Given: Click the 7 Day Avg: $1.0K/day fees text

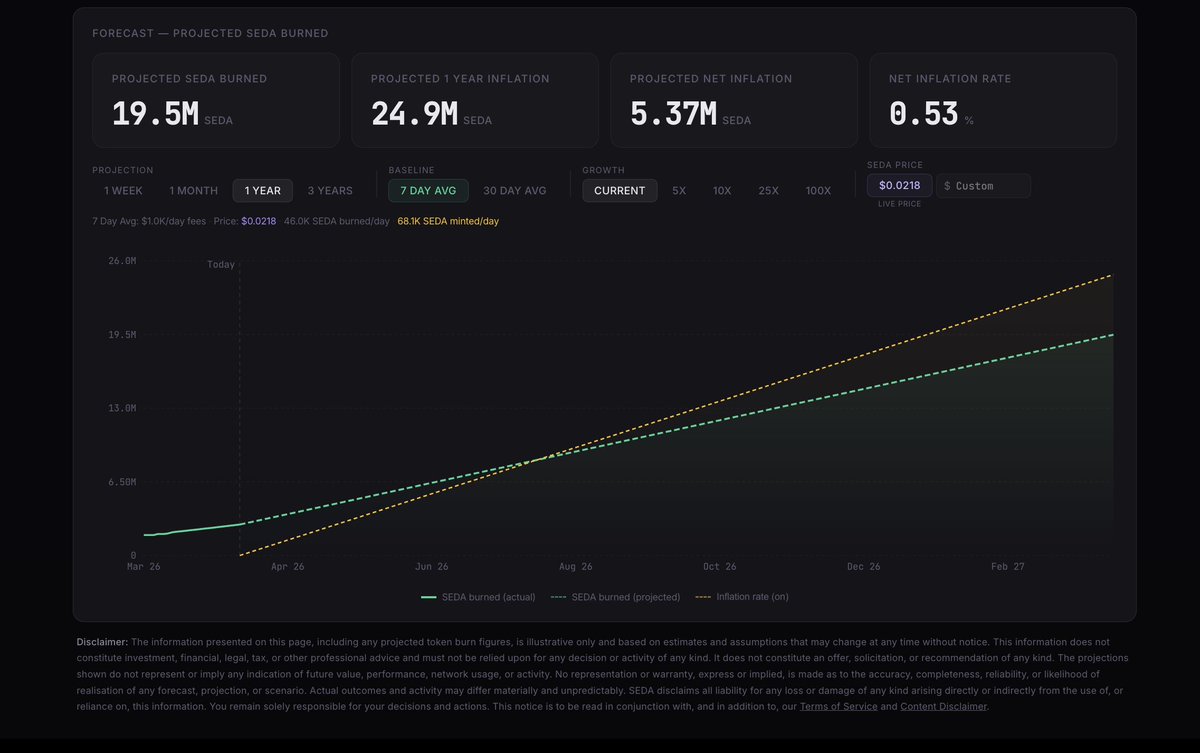Looking at the screenshot, I should [x=149, y=221].
